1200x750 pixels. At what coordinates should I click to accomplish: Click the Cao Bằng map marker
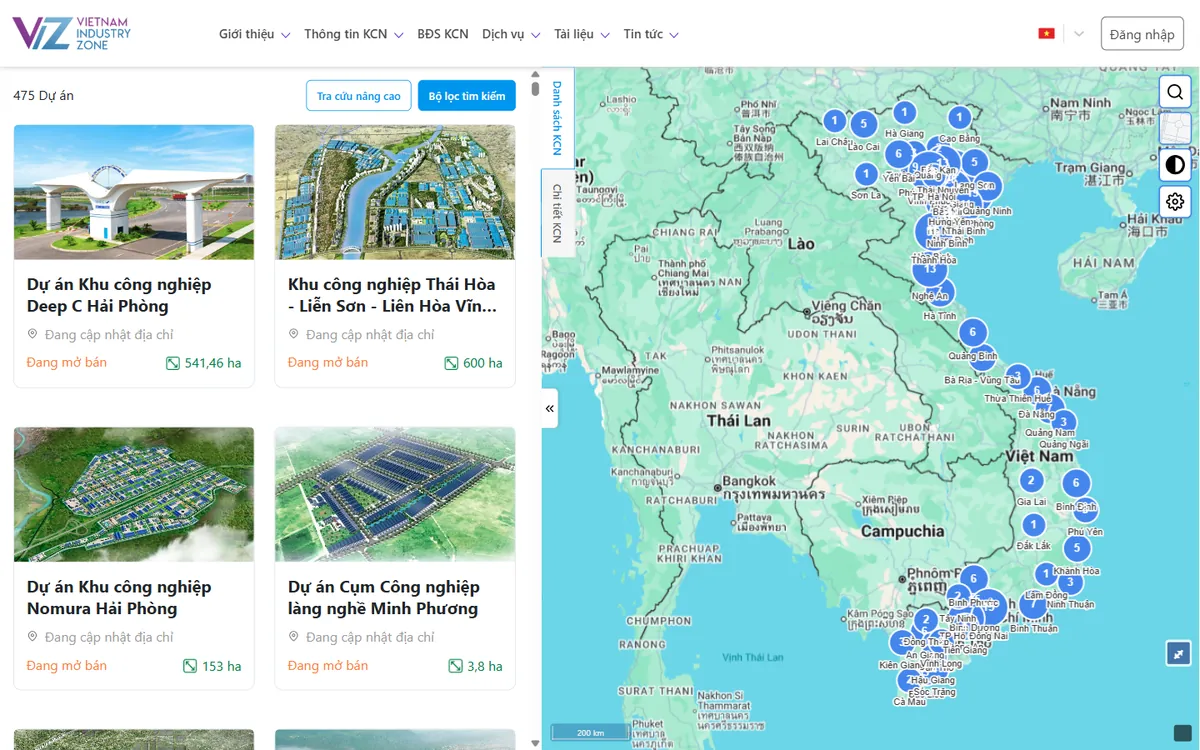coord(959,118)
